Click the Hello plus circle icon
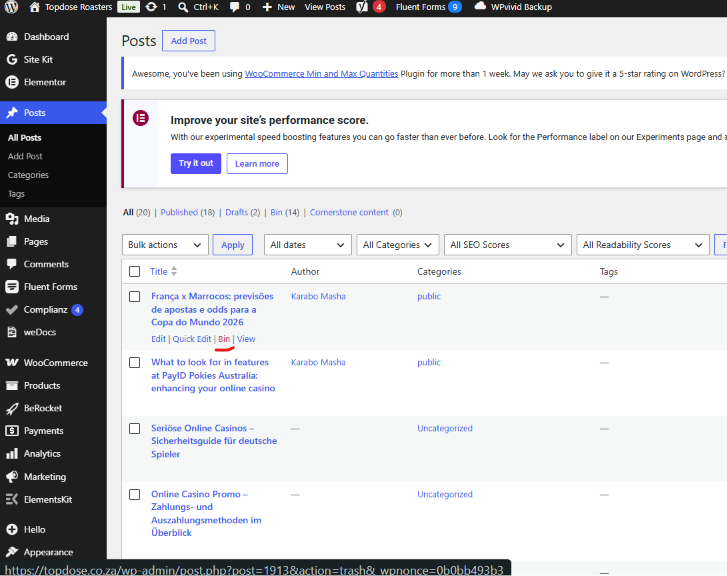The image size is (727, 576). 12,529
